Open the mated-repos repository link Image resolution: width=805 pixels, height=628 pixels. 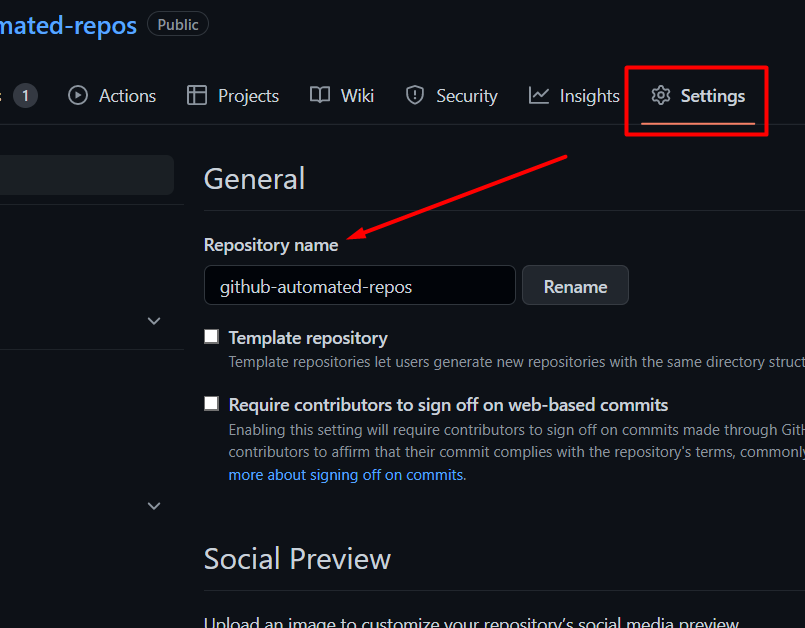(x=68, y=26)
